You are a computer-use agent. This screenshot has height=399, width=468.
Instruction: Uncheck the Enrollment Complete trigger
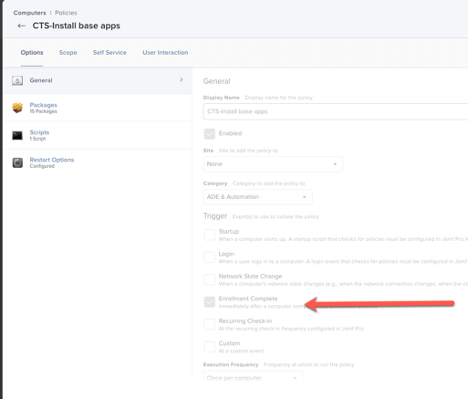pos(209,302)
